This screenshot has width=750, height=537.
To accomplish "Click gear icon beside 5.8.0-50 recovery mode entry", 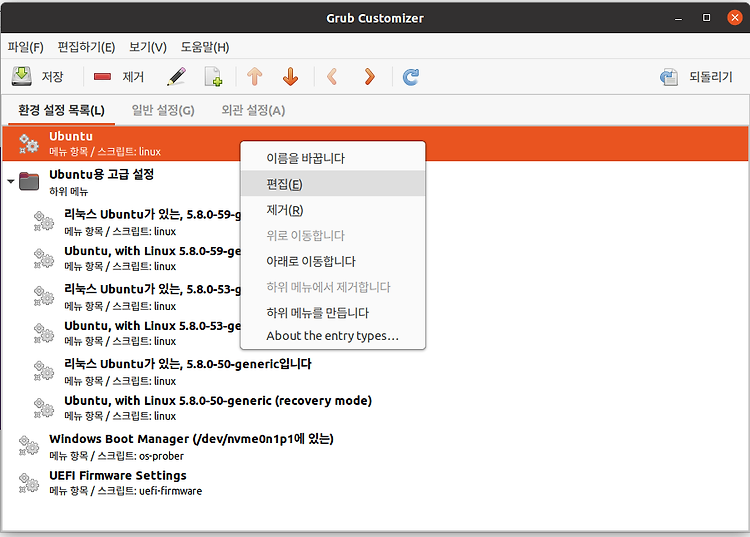I will point(44,408).
